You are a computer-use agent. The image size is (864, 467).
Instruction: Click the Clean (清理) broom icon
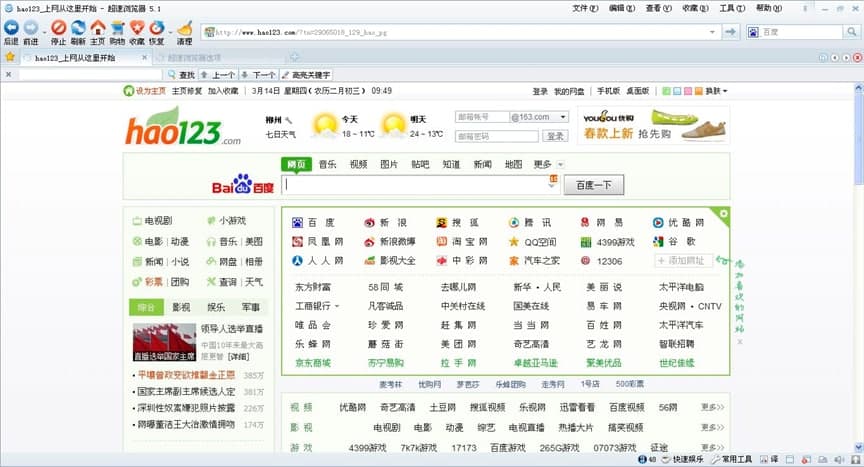tap(184, 28)
